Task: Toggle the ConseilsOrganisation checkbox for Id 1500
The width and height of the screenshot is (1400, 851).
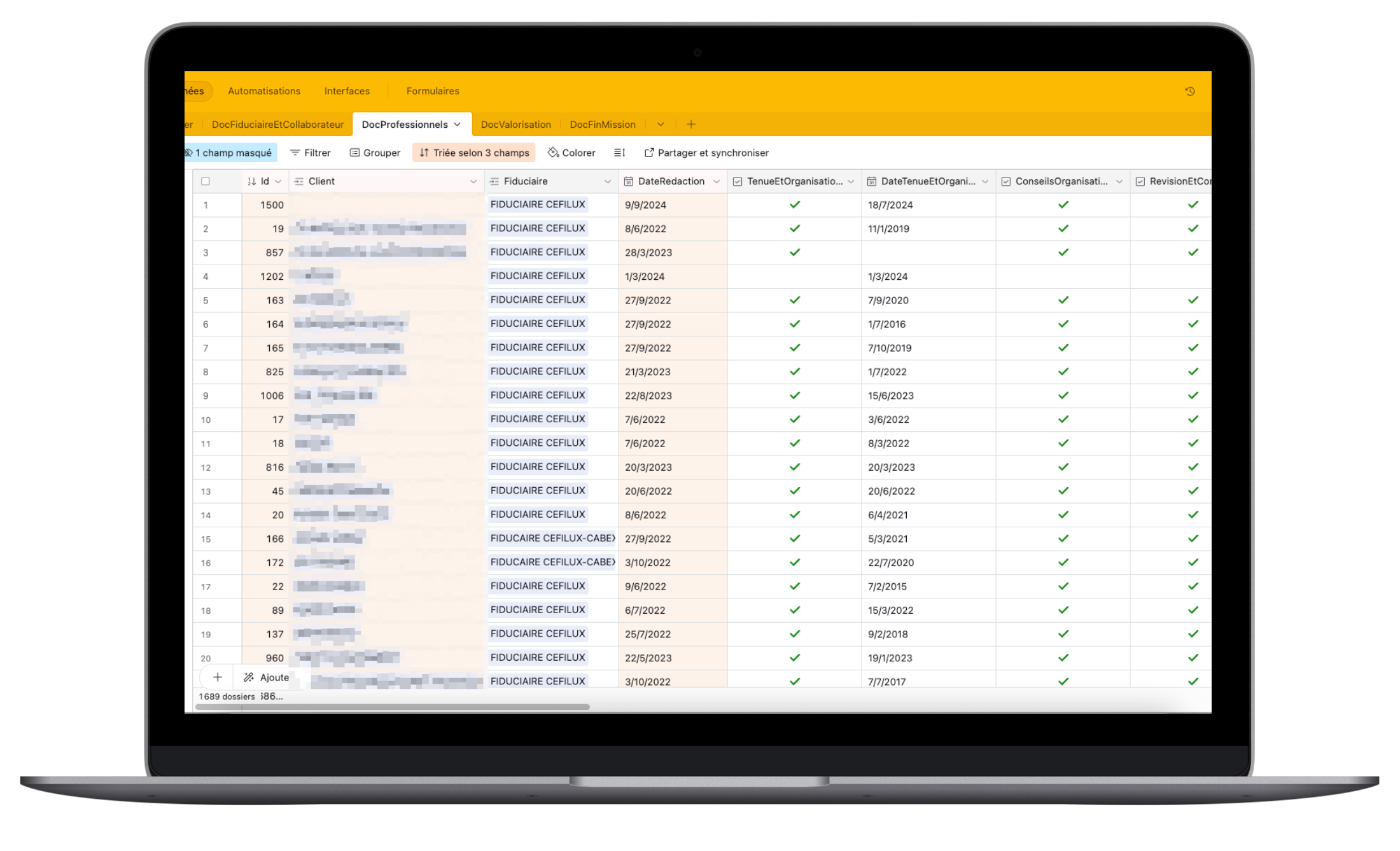Action: [x=1063, y=205]
